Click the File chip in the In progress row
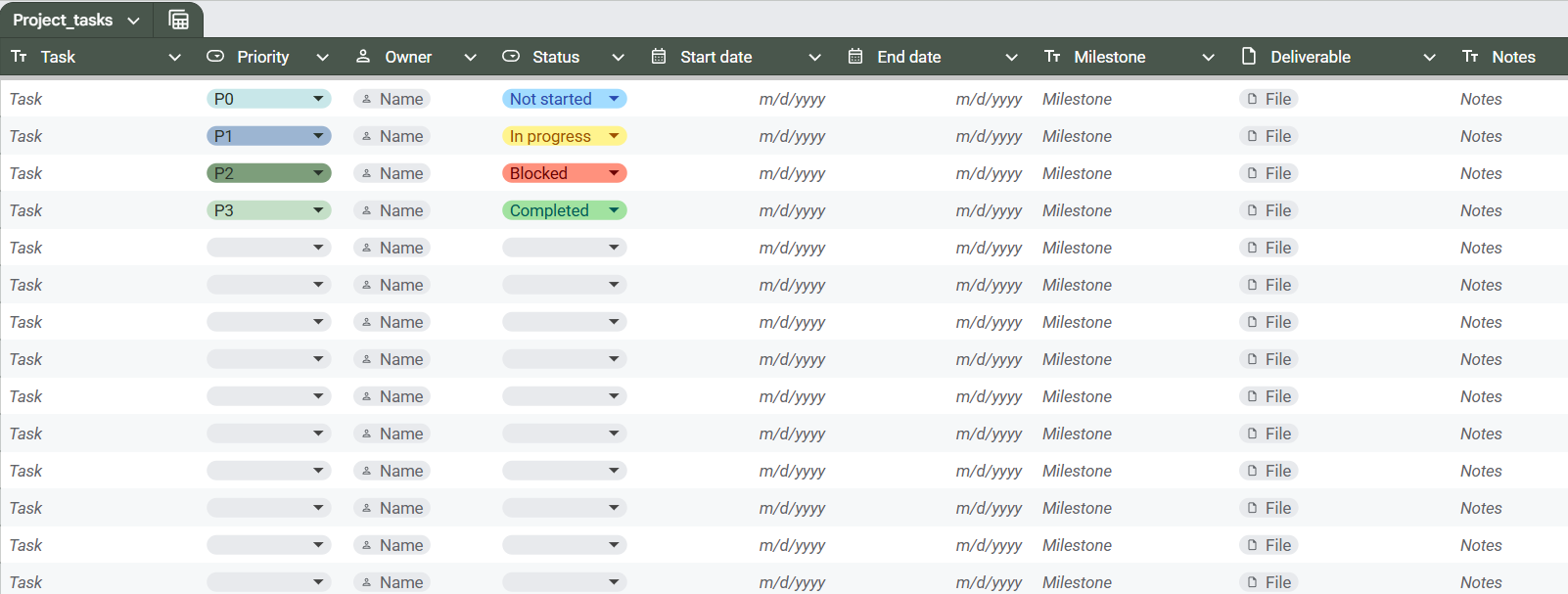Viewport: 1568px width, 594px height. point(1268,136)
